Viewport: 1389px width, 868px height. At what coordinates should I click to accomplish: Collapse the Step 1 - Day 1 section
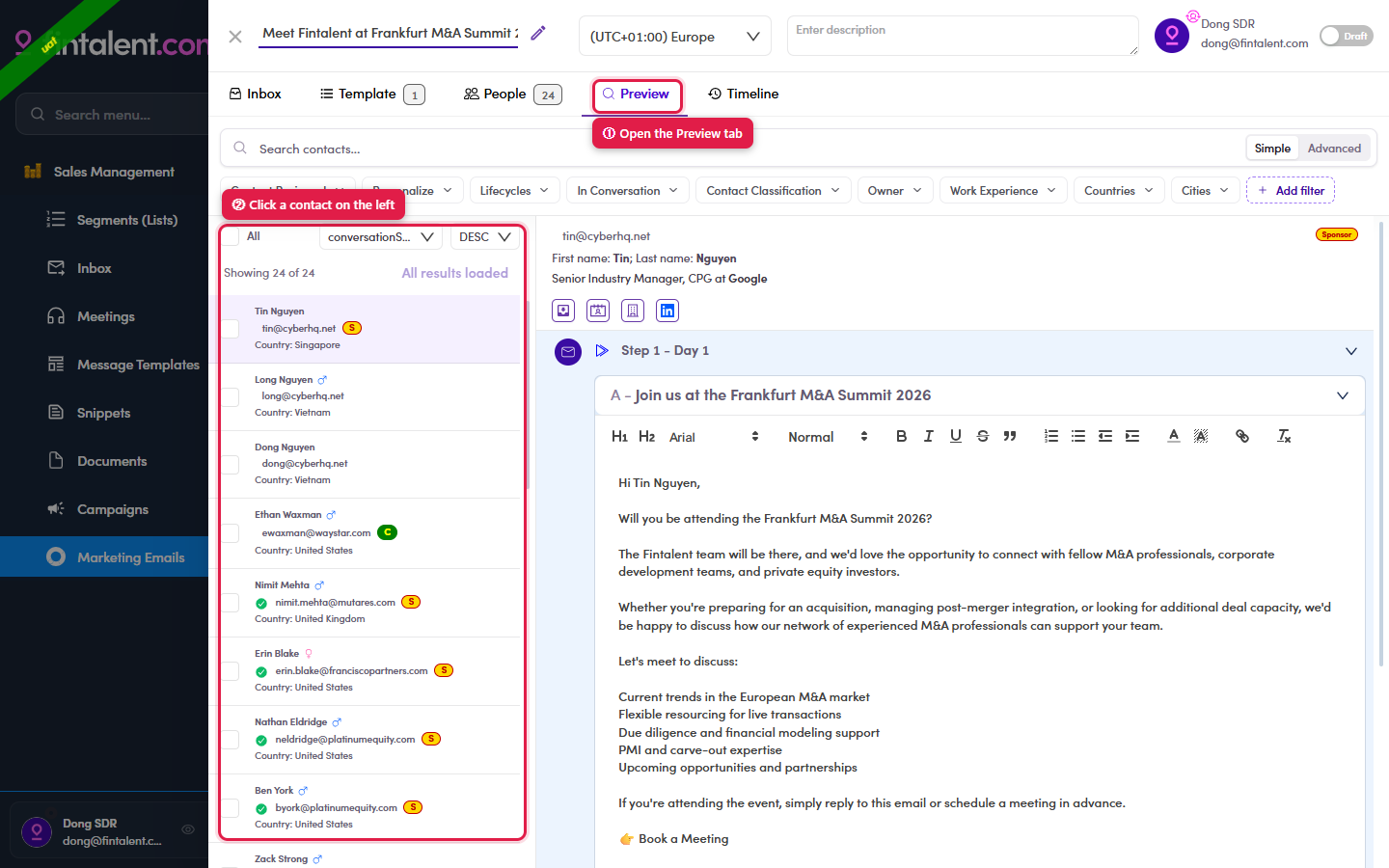coord(1350,351)
